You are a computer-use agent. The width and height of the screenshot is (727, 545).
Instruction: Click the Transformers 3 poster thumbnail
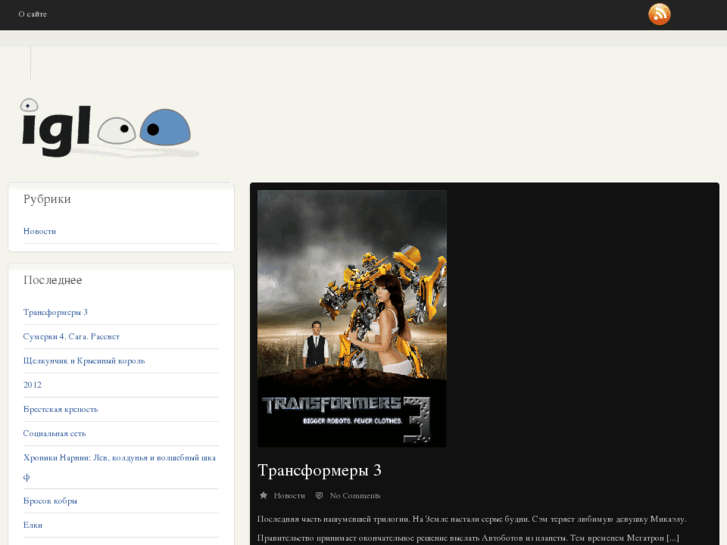pyautogui.click(x=352, y=318)
